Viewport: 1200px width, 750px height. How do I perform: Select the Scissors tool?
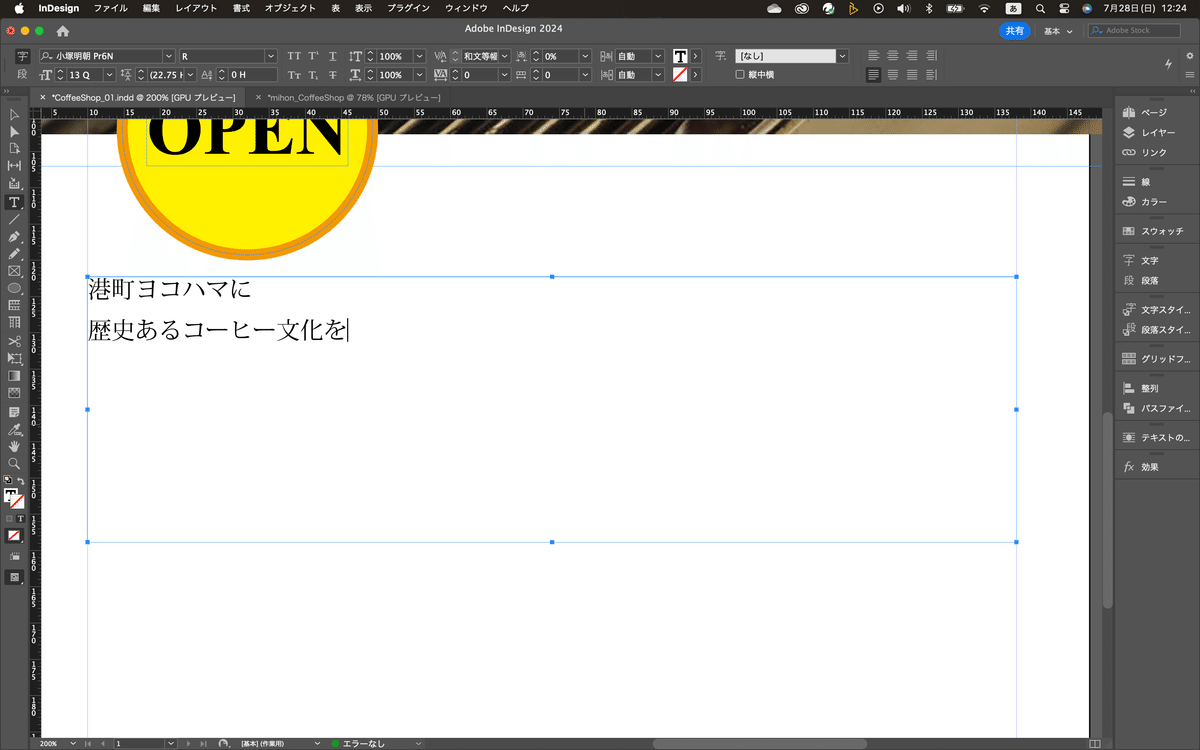[x=14, y=341]
